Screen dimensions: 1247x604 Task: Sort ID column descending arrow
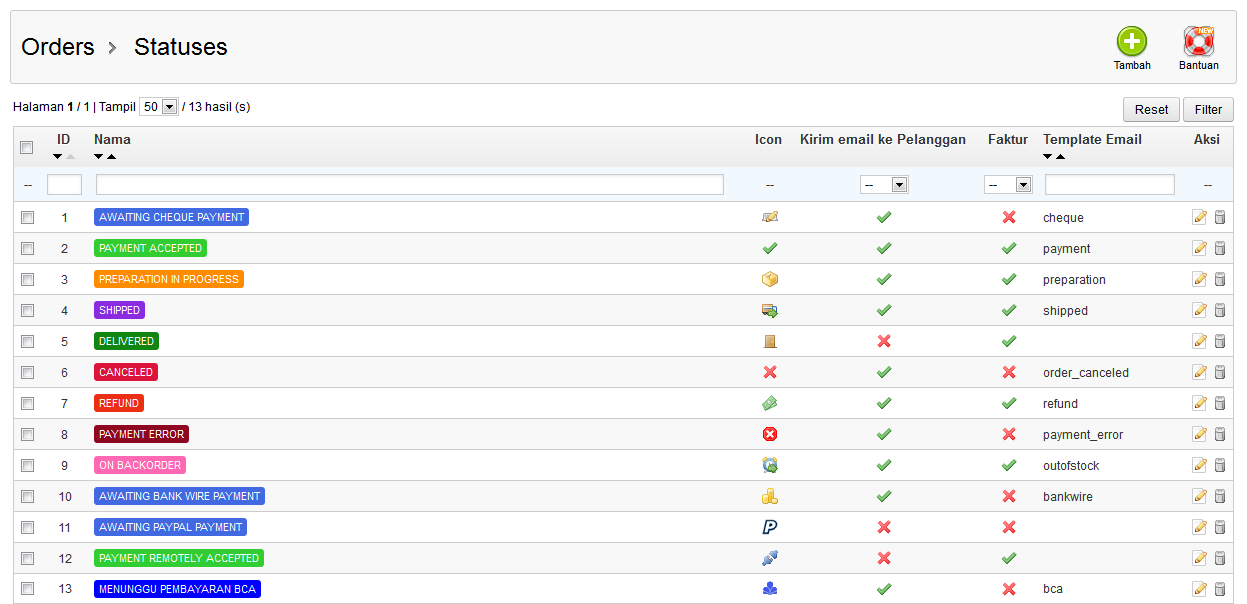pyautogui.click(x=58, y=157)
